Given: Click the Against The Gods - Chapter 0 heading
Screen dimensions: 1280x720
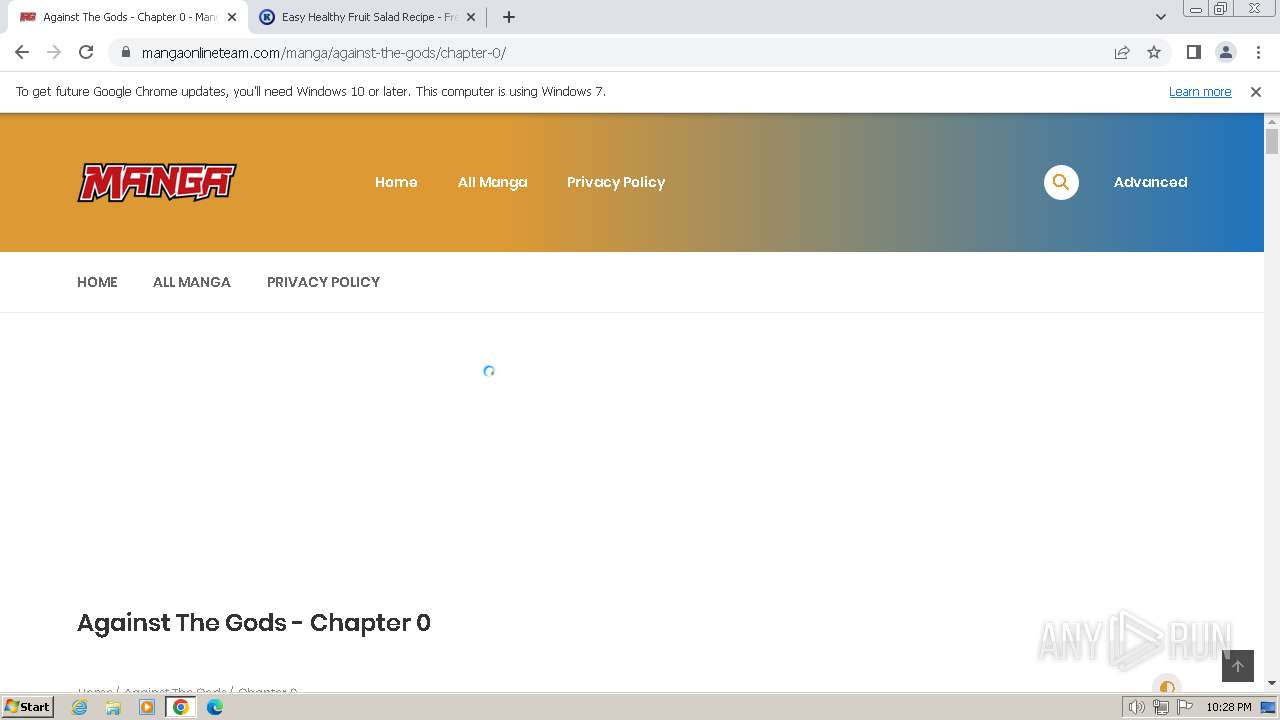Looking at the screenshot, I should [x=254, y=622].
